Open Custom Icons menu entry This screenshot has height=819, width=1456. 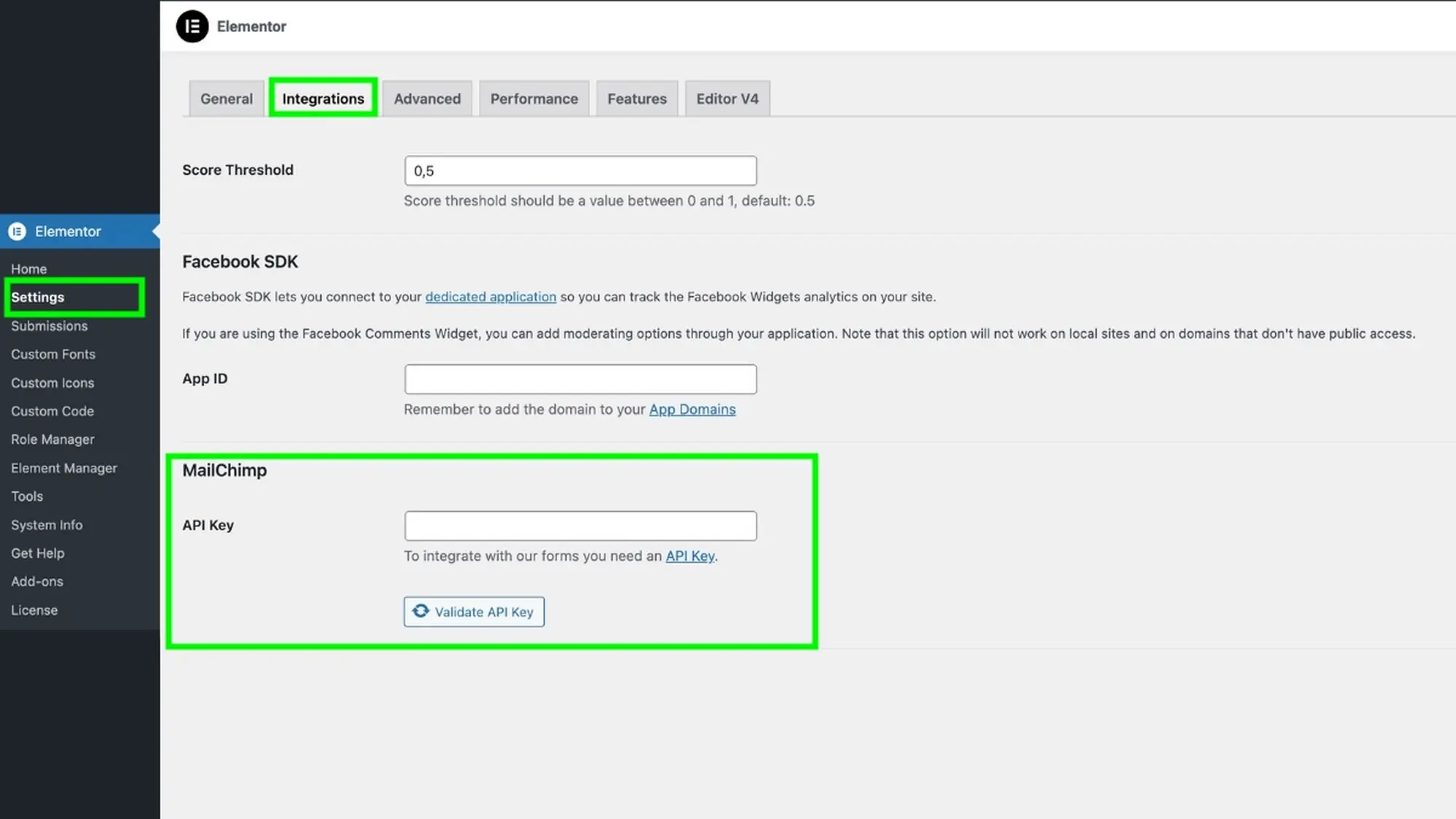(x=52, y=382)
